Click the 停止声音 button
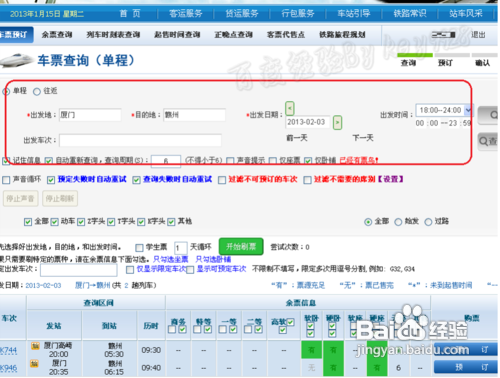Viewport: 500px width, 378px height. tap(20, 199)
